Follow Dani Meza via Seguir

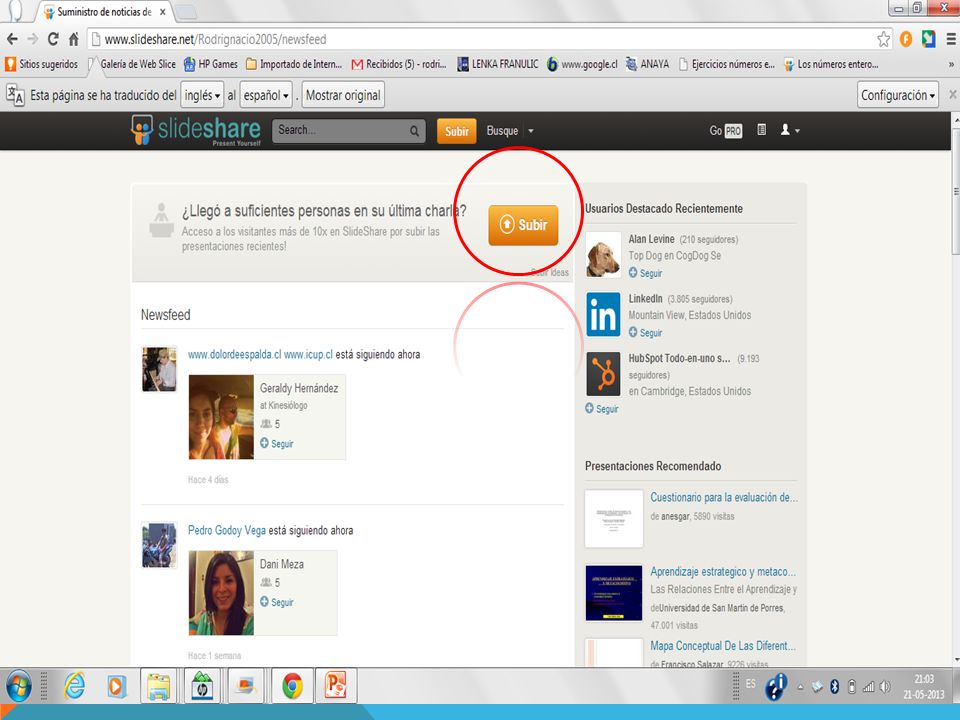point(277,602)
